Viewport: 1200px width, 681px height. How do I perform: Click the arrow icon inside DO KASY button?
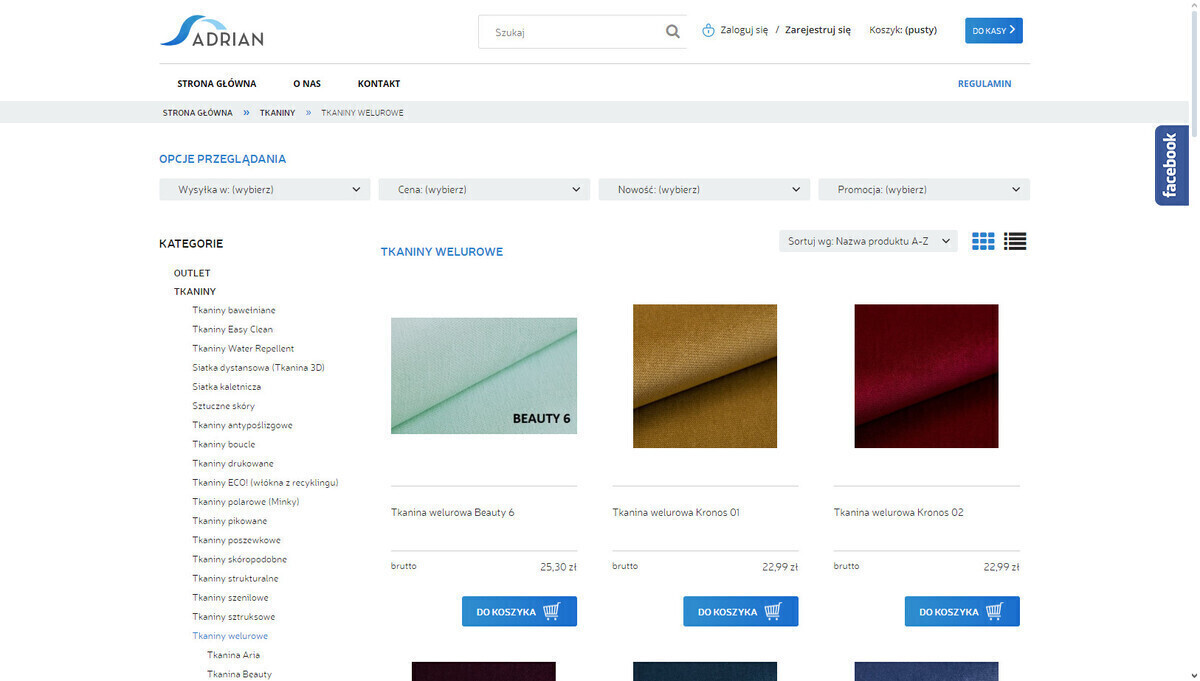pos(1010,30)
